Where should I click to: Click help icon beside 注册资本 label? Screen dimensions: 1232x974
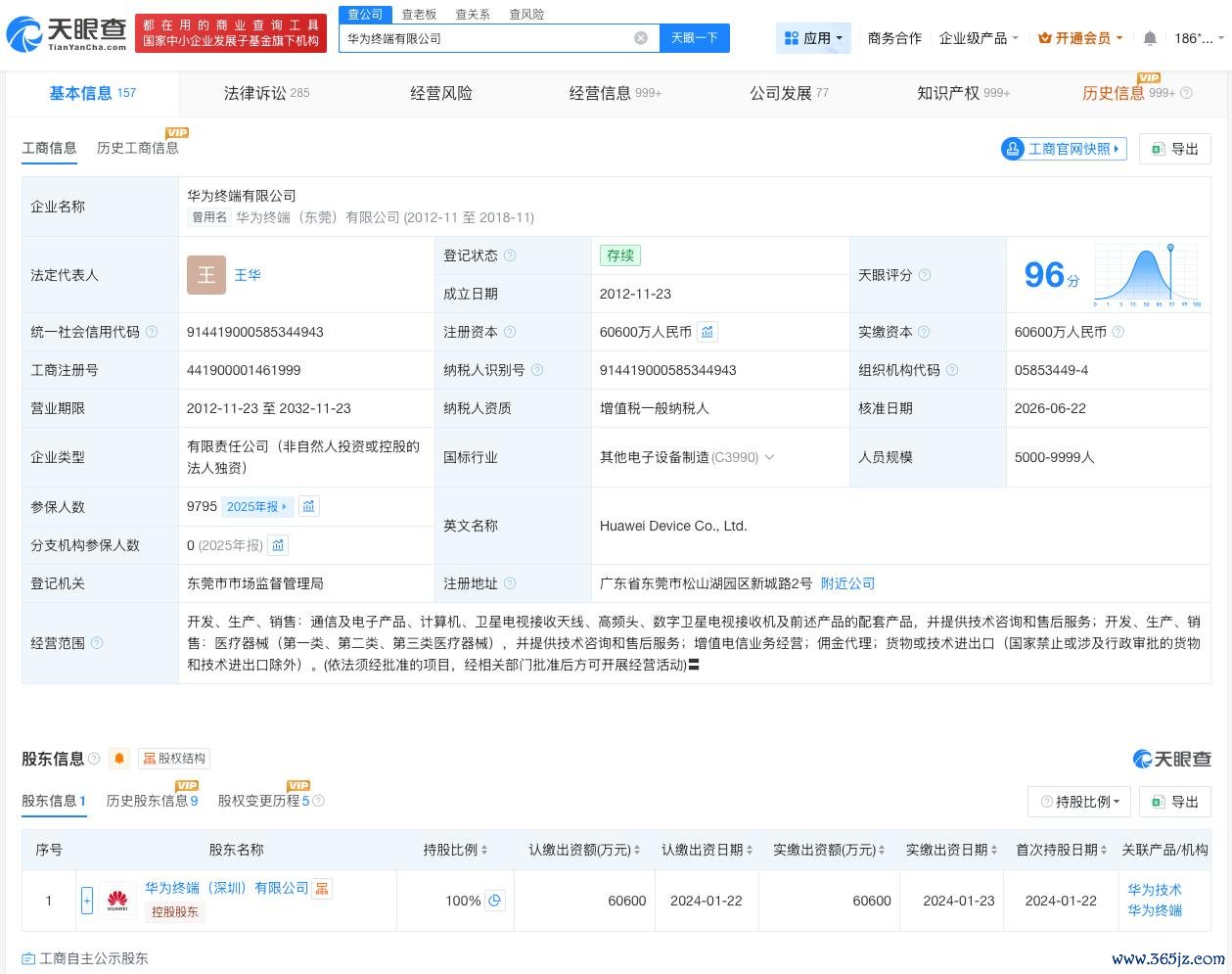(510, 332)
